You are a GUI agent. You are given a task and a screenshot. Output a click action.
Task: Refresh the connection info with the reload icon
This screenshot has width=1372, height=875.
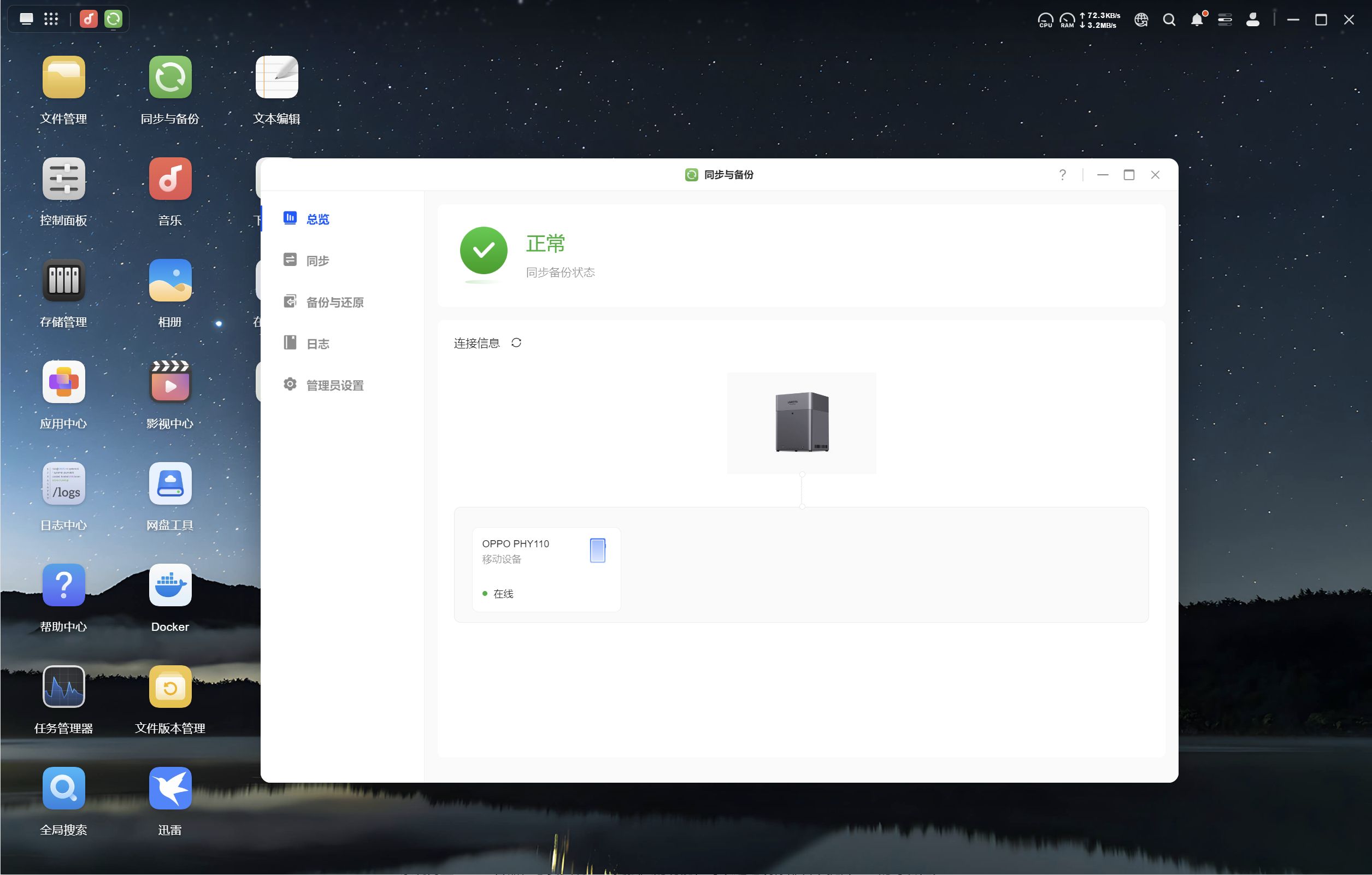[516, 343]
